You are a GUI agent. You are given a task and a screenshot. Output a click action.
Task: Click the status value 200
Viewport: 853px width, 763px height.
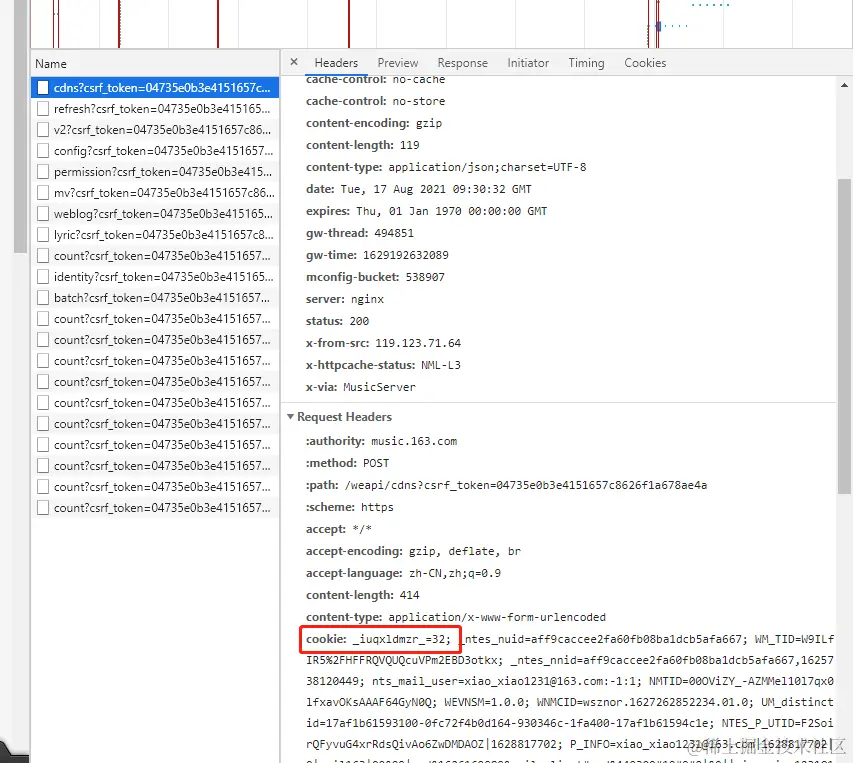(x=359, y=321)
